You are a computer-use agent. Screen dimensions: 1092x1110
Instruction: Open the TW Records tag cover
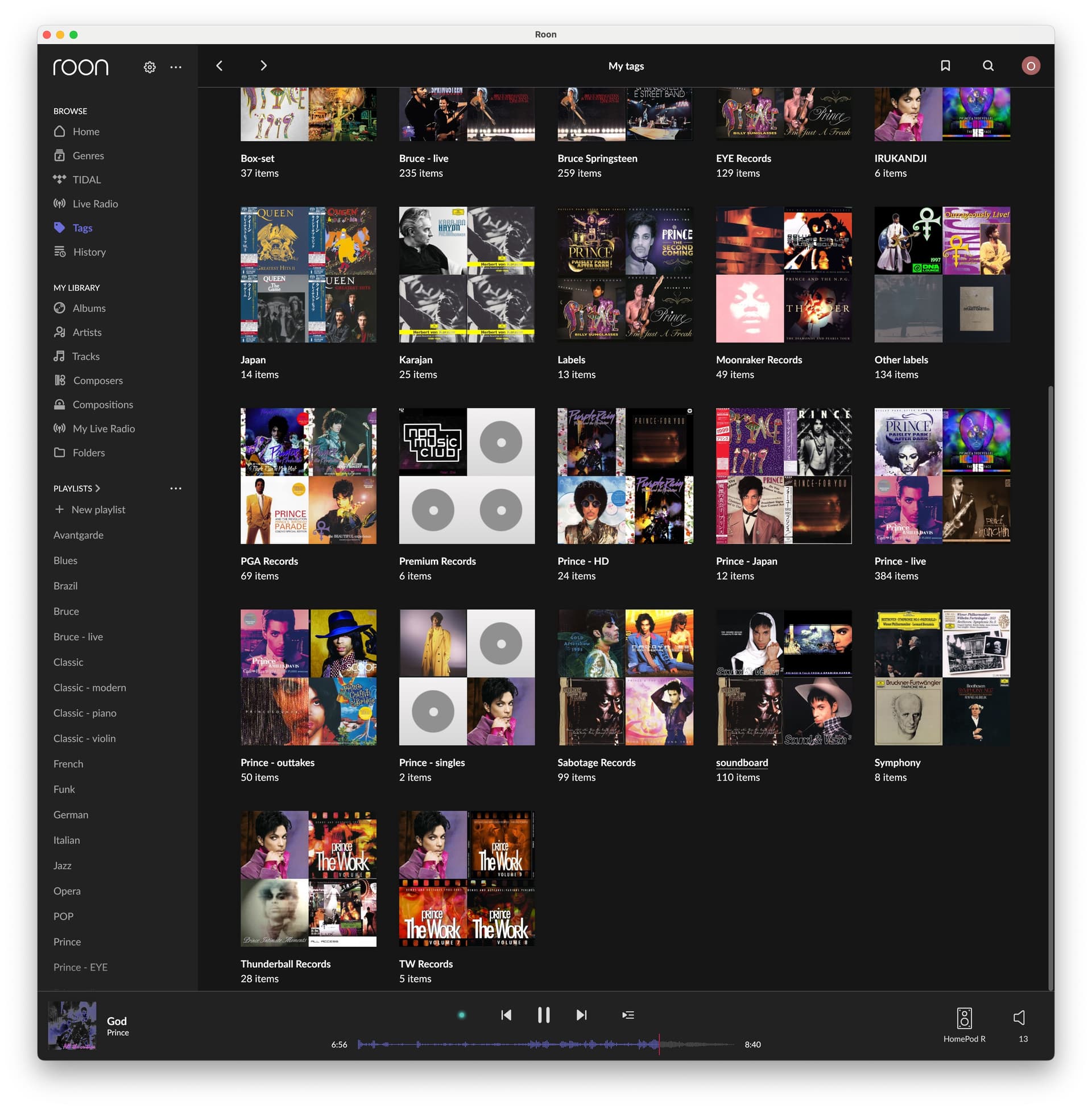point(467,879)
